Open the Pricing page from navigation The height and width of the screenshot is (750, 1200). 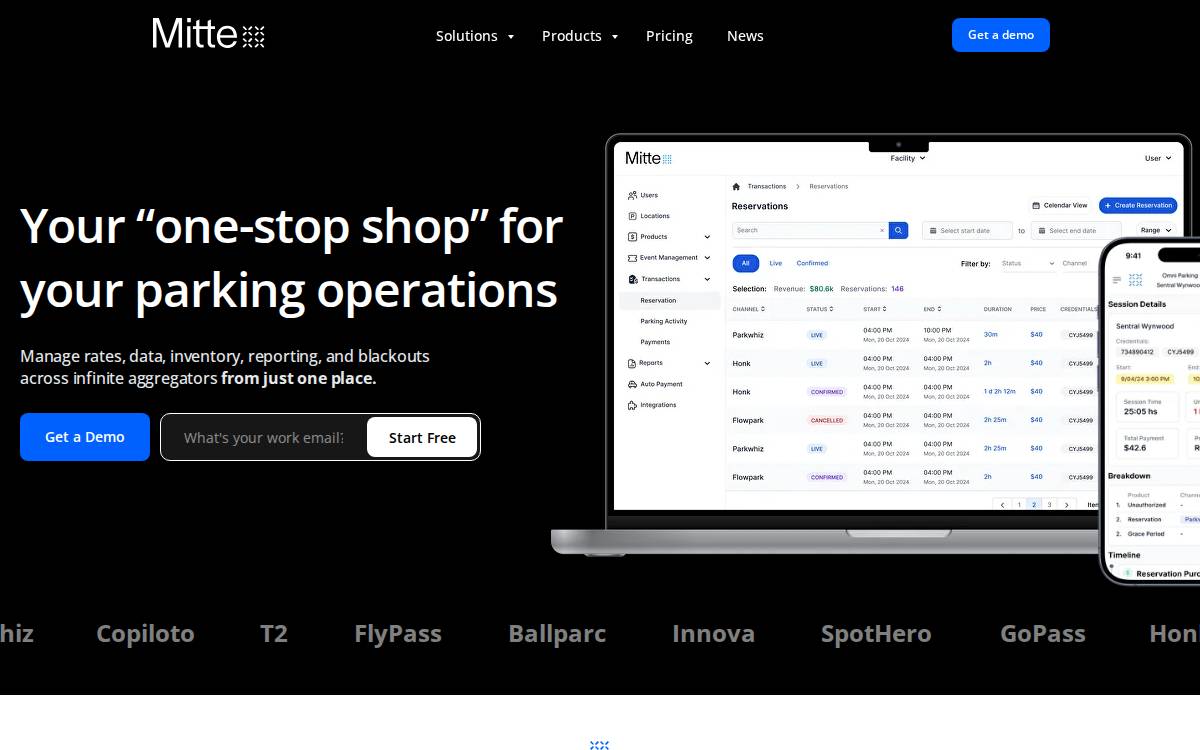pos(669,36)
